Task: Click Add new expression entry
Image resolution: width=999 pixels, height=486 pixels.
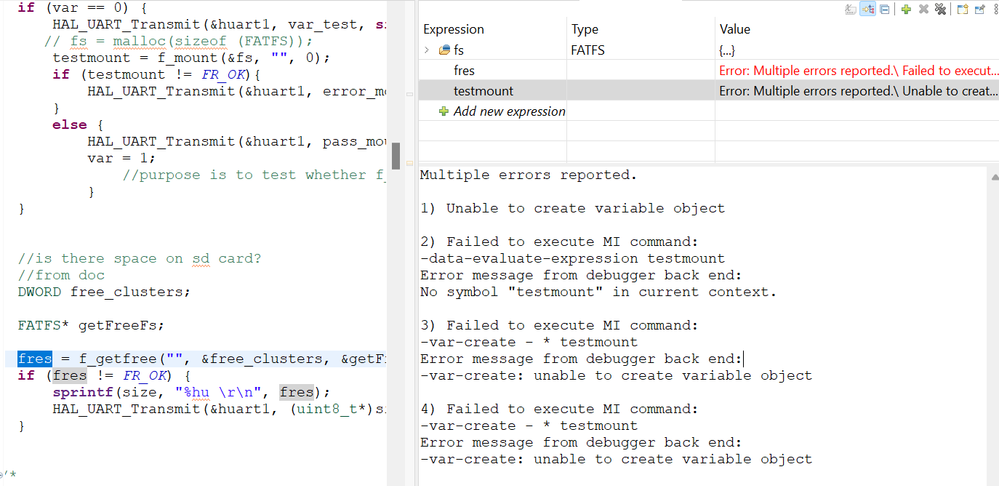Action: 509,111
